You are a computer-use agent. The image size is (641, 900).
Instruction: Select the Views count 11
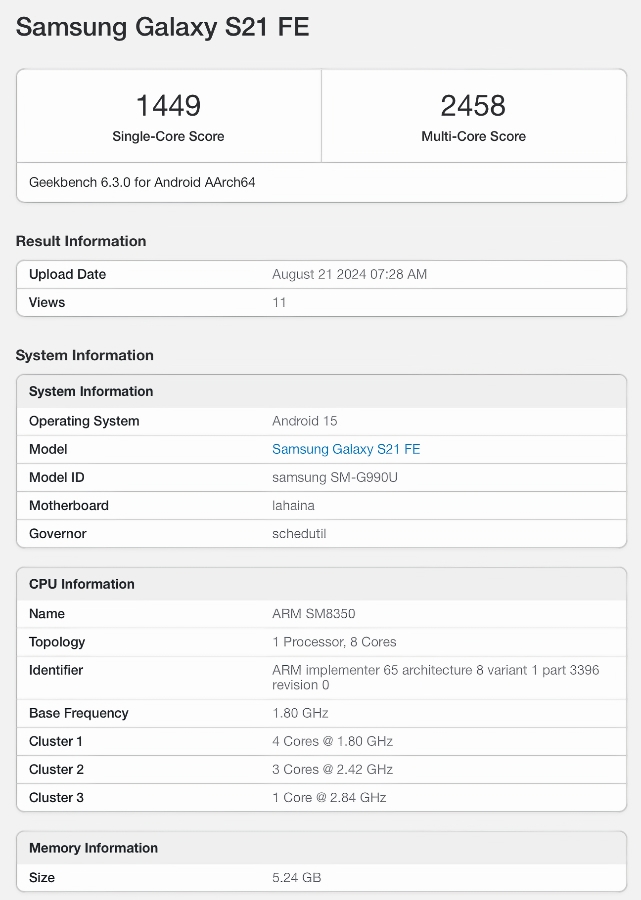[279, 302]
